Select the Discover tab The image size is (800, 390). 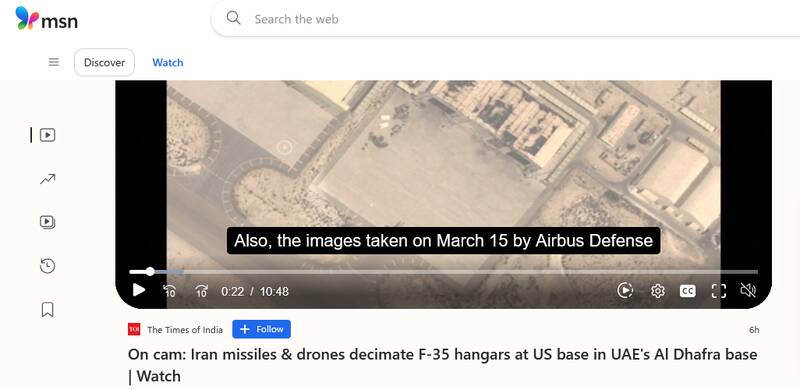point(105,62)
